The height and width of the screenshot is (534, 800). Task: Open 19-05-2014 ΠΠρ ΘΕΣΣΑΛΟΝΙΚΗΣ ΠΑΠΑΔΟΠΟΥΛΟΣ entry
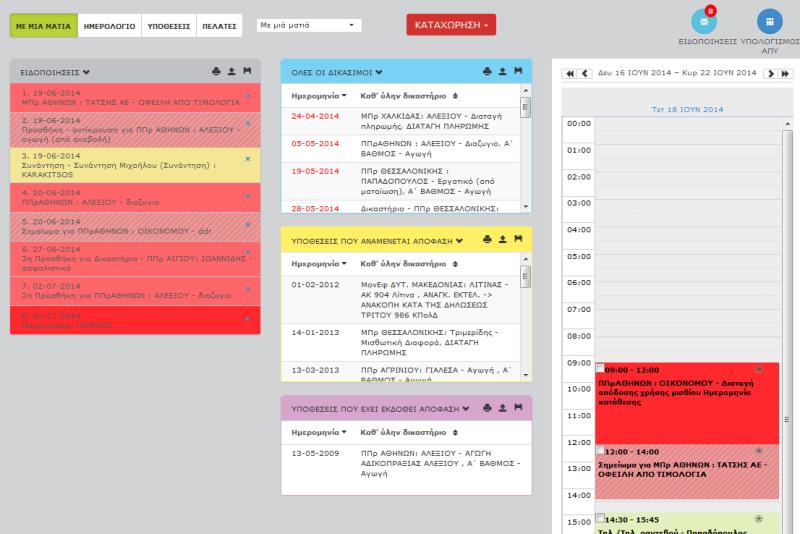401,182
